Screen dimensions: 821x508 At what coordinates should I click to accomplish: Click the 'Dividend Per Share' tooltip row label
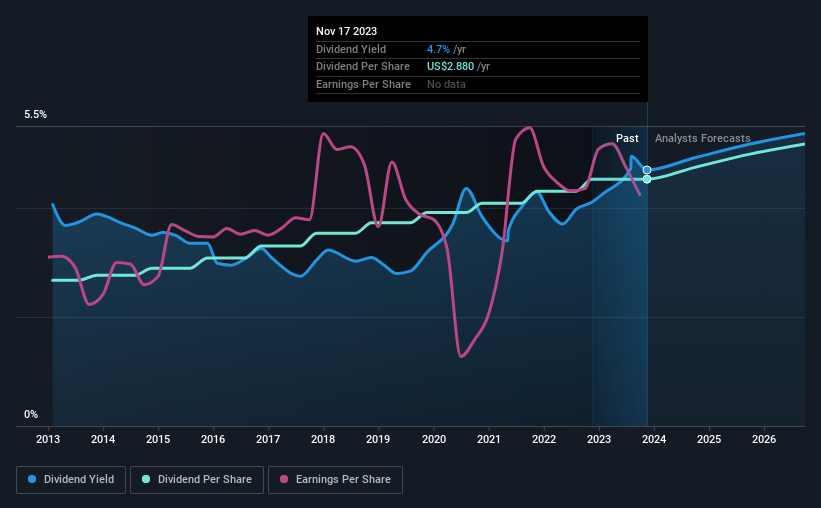point(363,67)
